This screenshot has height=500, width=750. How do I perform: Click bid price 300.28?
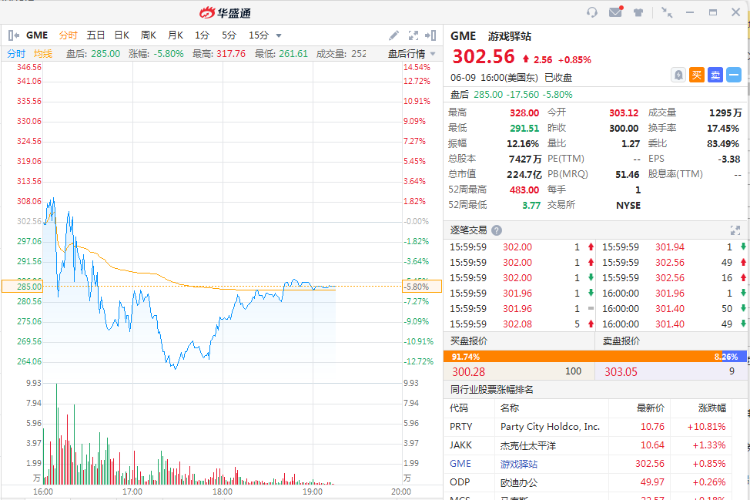pos(468,372)
